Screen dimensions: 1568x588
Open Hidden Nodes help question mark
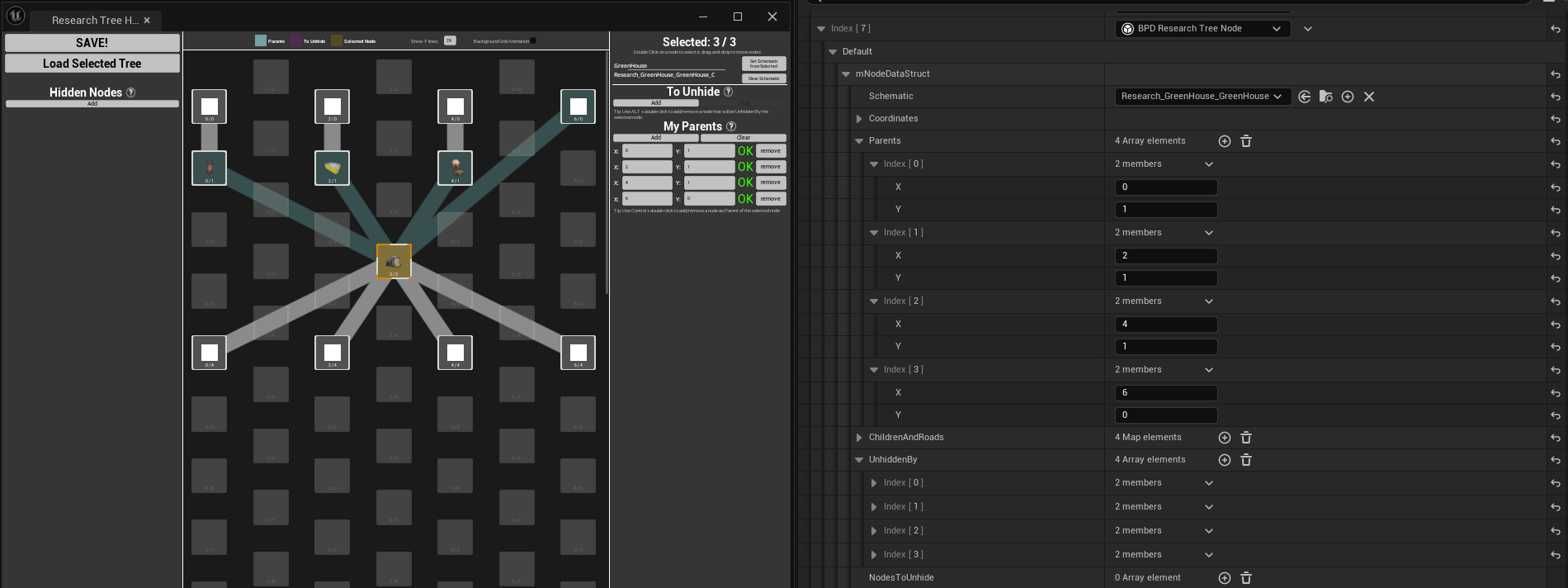coord(130,92)
